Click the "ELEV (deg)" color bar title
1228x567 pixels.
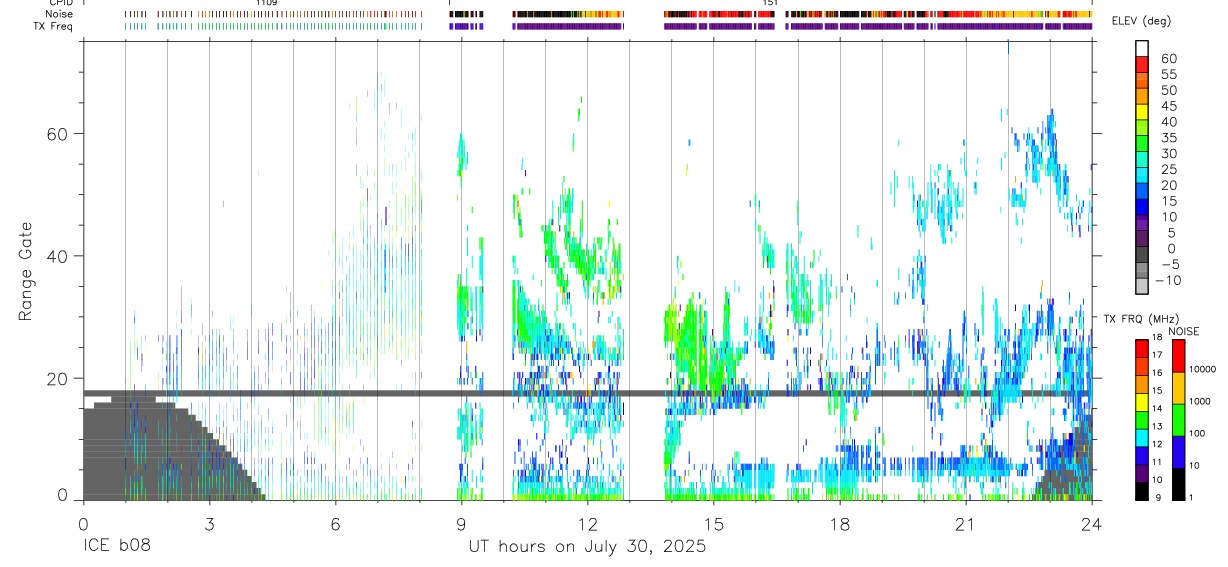click(1141, 22)
